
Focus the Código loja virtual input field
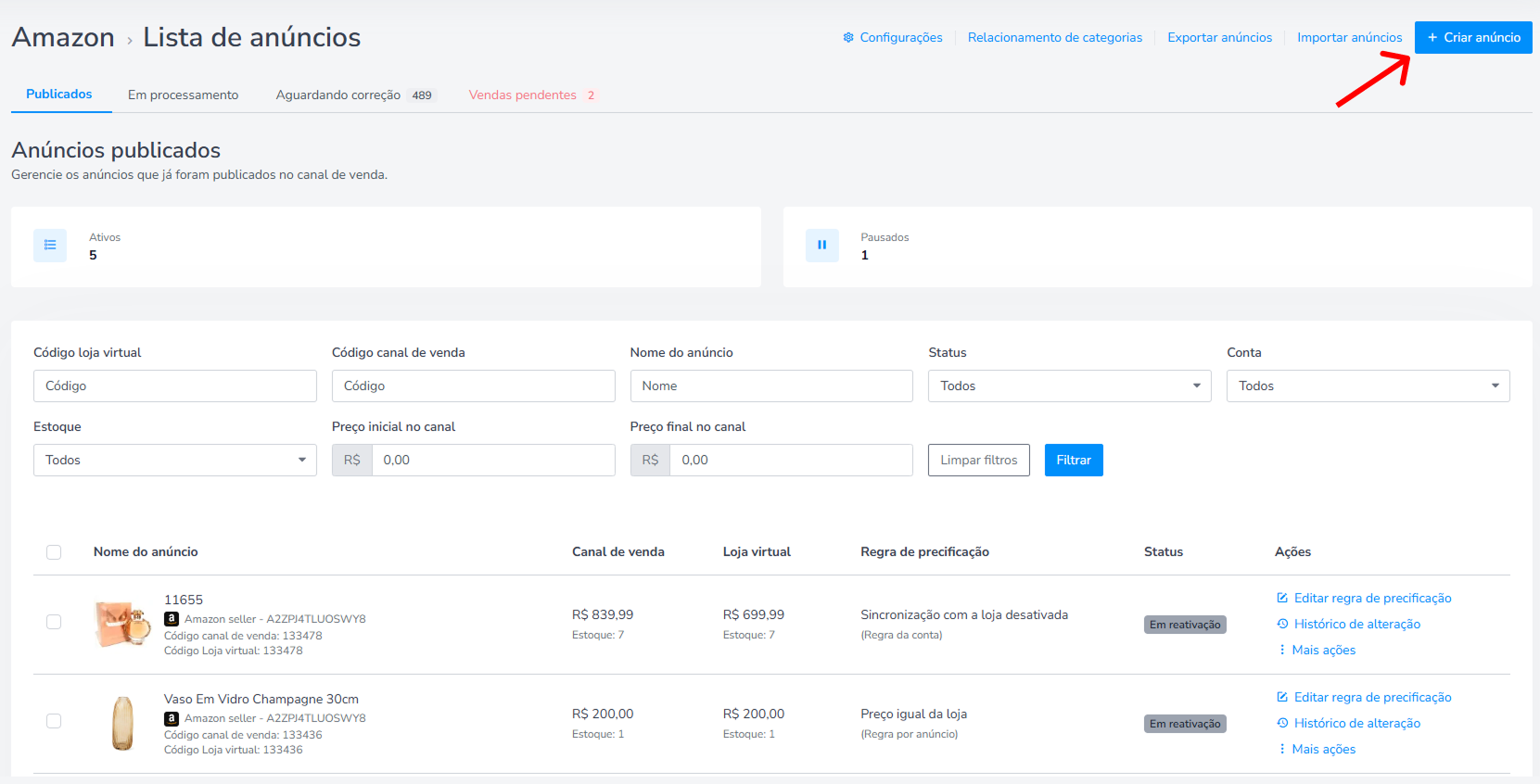click(175, 386)
